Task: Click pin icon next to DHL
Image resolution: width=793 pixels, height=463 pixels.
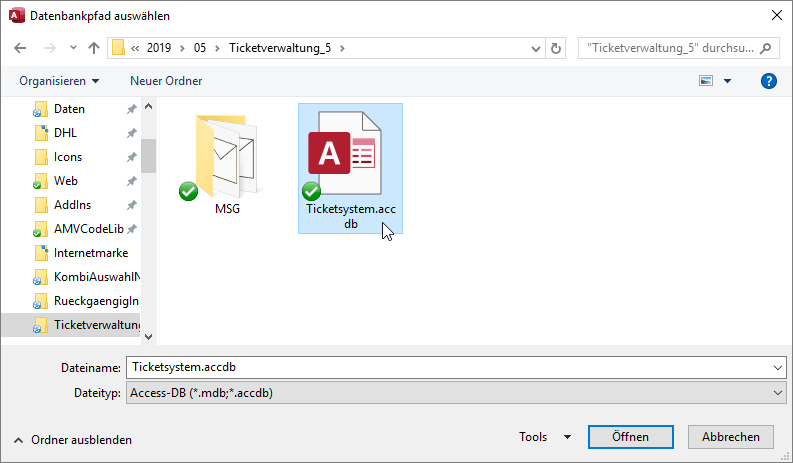Action: click(x=131, y=133)
